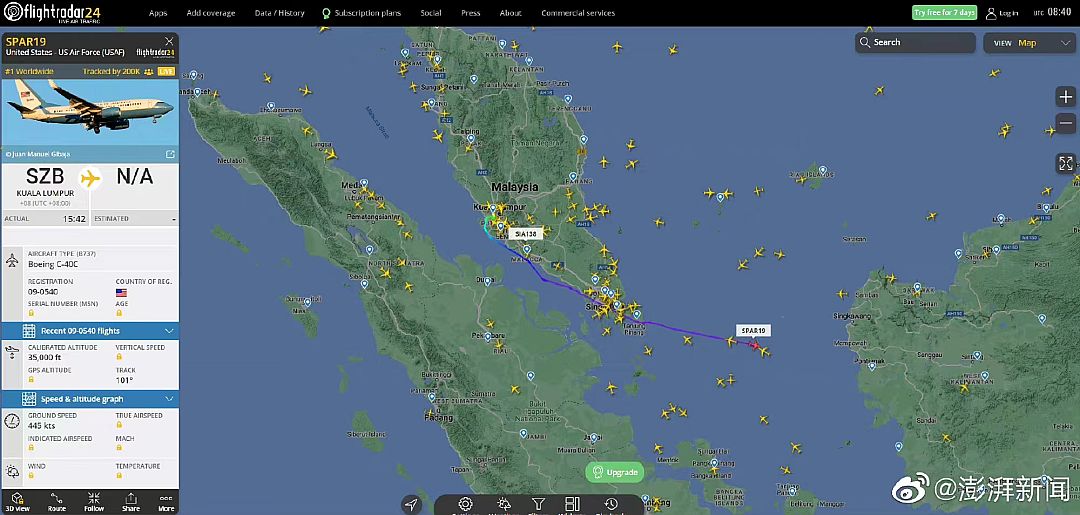Show the flight route
The image size is (1080, 515).
coord(56,502)
